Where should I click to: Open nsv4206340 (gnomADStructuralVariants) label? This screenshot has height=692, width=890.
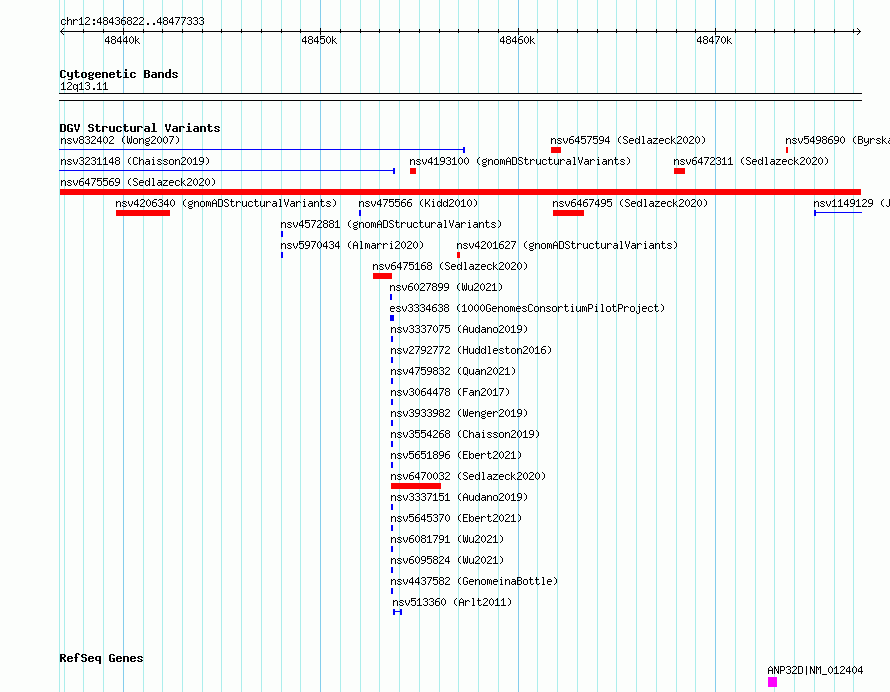click(x=226, y=203)
